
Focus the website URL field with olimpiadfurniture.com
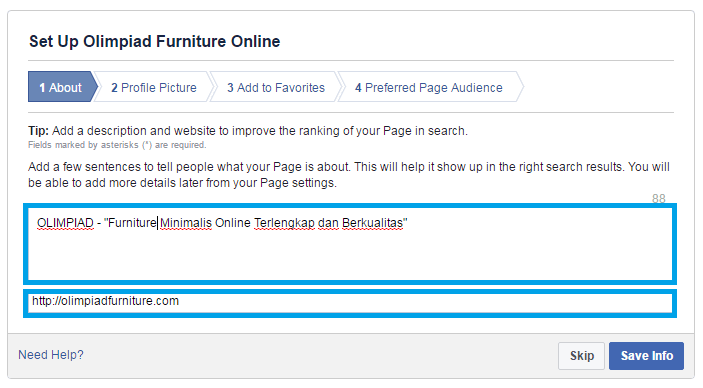click(350, 303)
